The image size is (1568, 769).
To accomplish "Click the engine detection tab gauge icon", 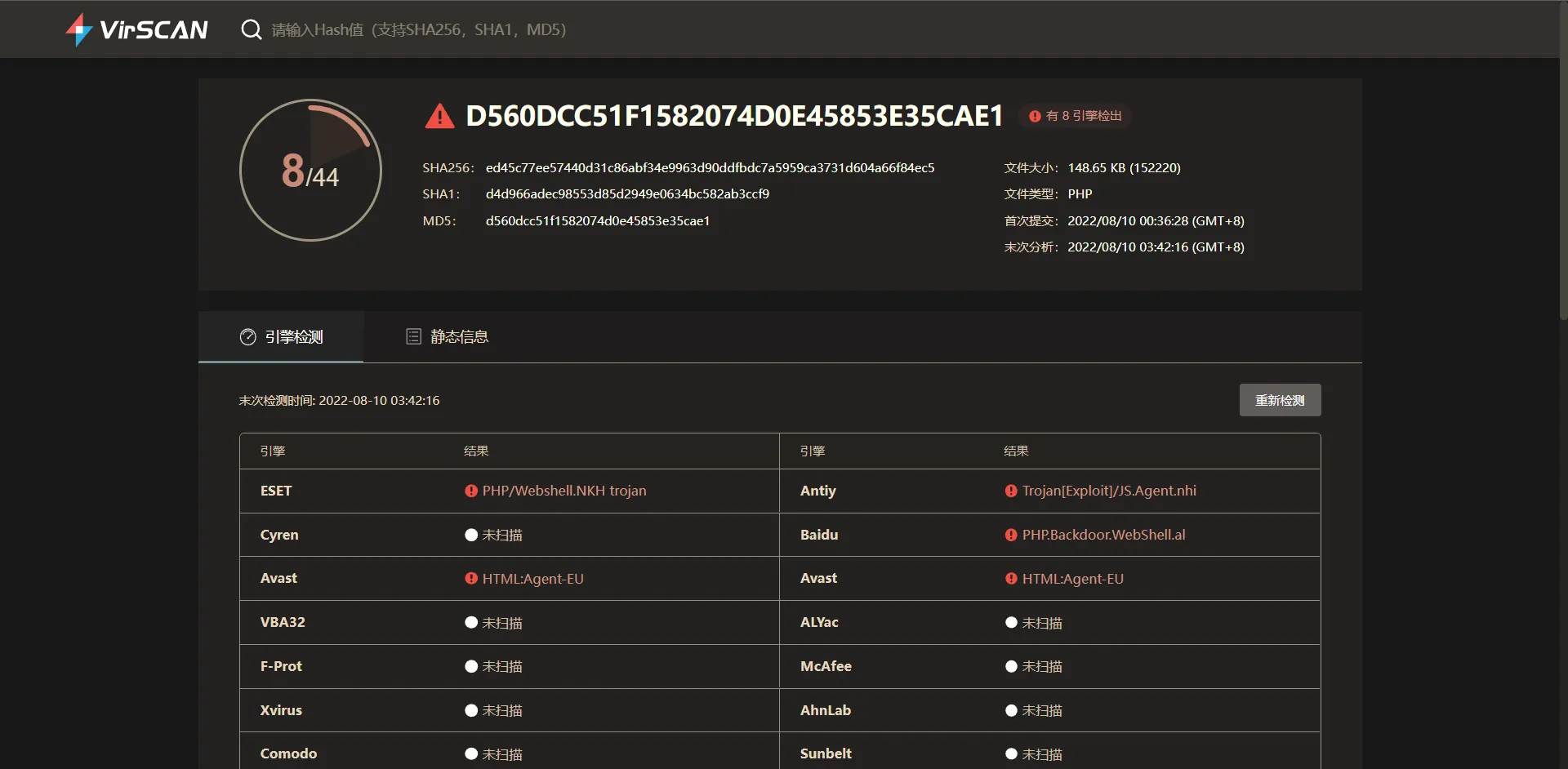I will point(247,336).
